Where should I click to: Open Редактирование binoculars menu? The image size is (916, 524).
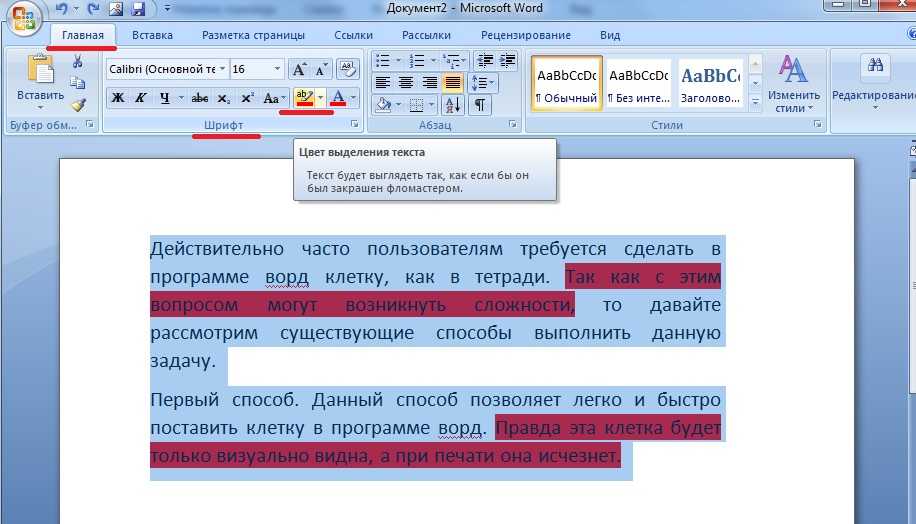coord(875,82)
